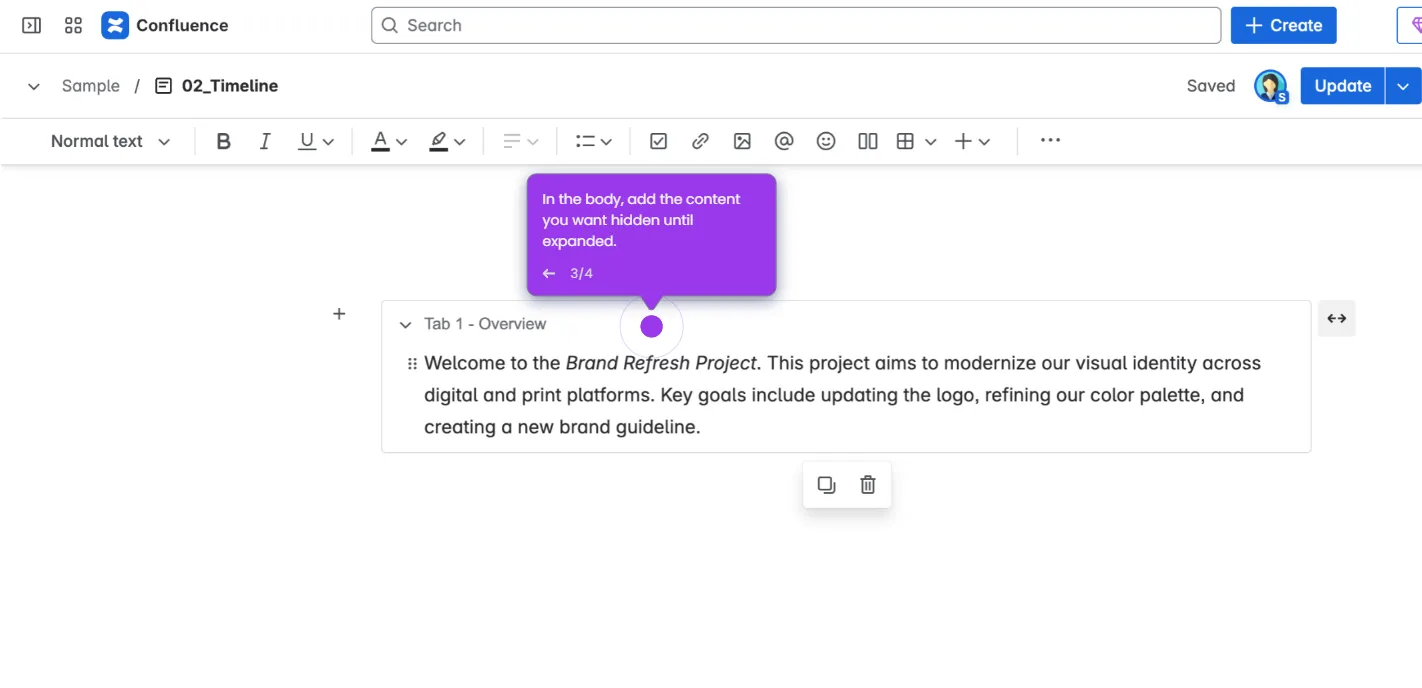Delete the expand block
Viewport: 1422px width, 688px height.
click(x=868, y=485)
